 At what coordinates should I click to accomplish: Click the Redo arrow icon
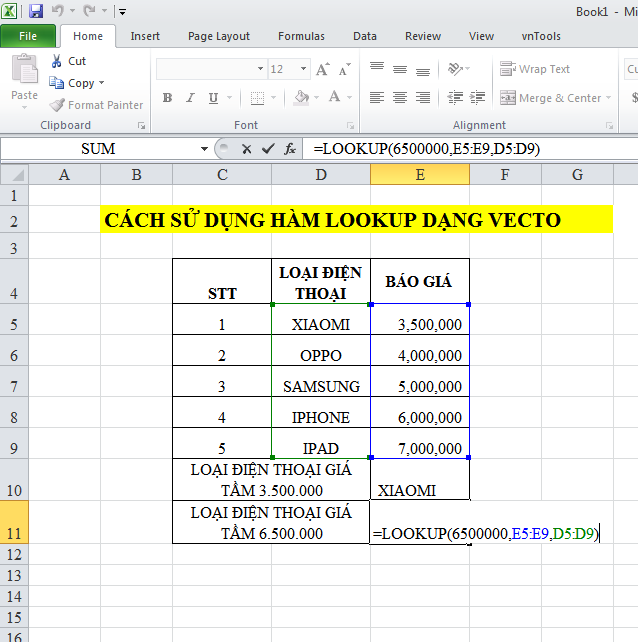pyautogui.click(x=89, y=11)
